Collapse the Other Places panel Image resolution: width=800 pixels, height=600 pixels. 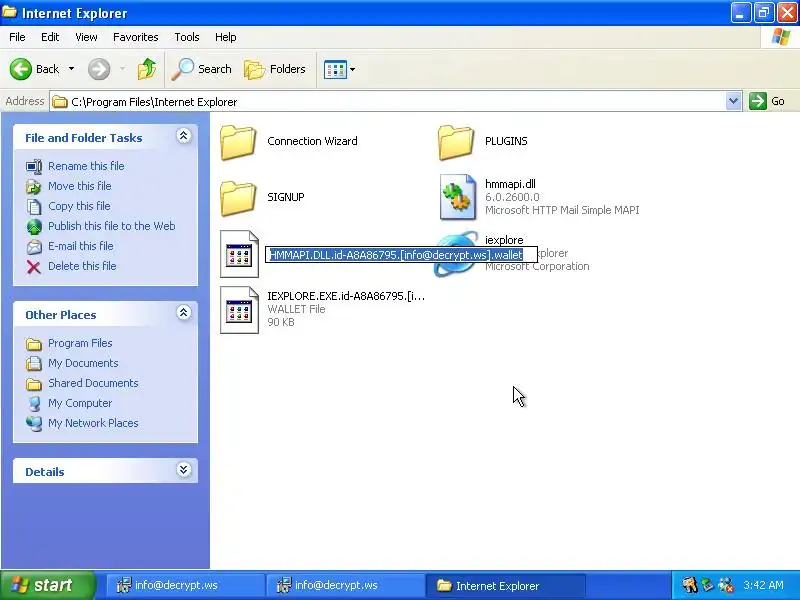pyautogui.click(x=184, y=312)
